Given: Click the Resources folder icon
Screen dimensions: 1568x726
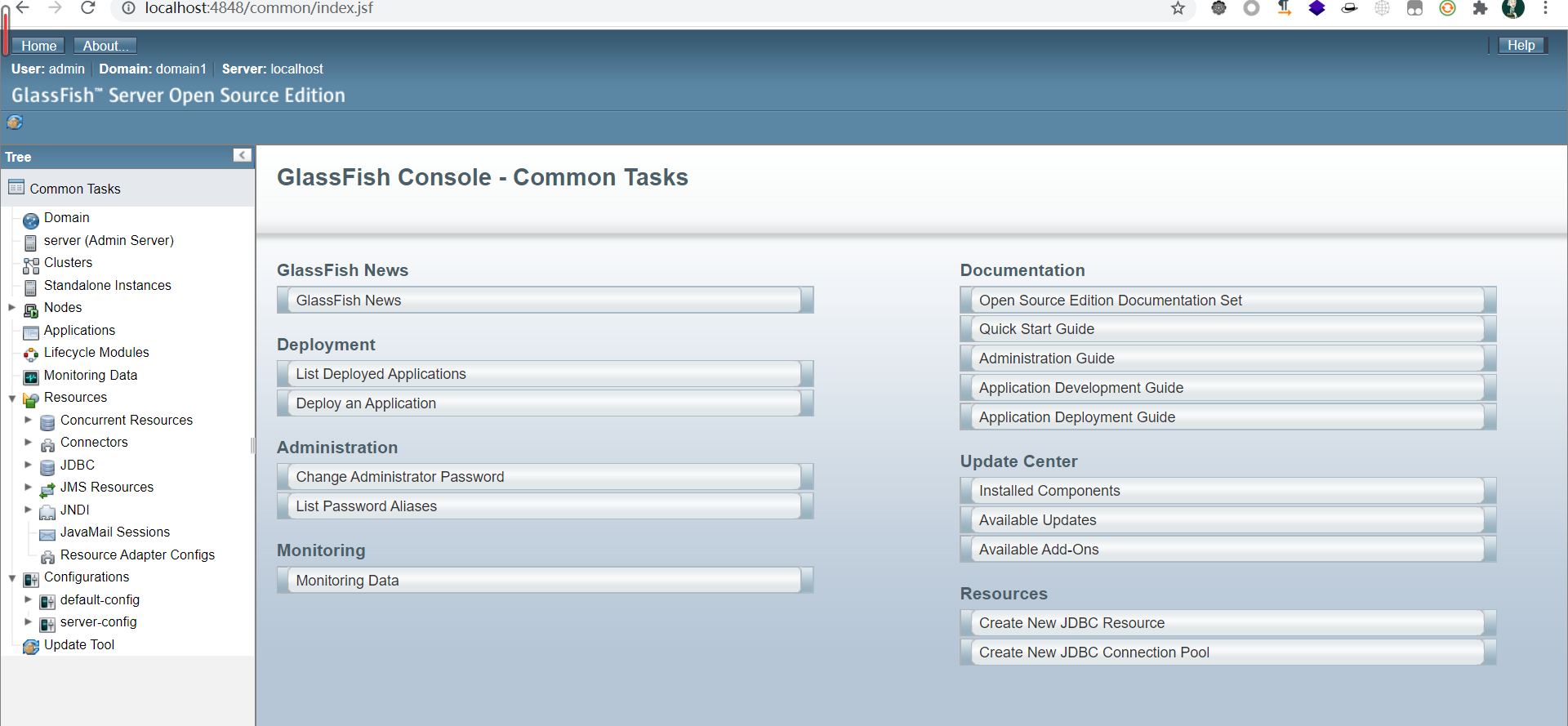Looking at the screenshot, I should 31,400.
